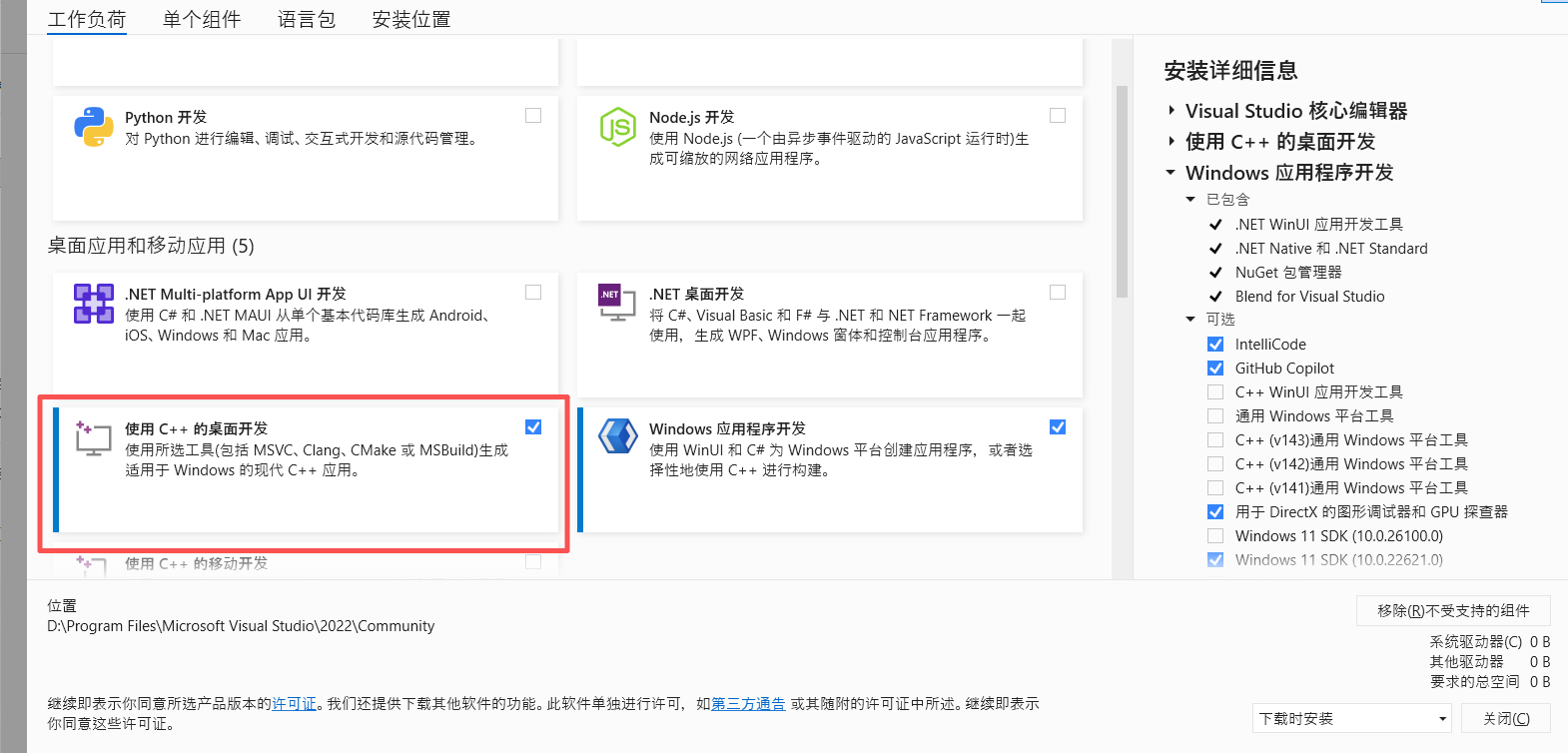Click NuGet 包管理器 included item

1288,273
